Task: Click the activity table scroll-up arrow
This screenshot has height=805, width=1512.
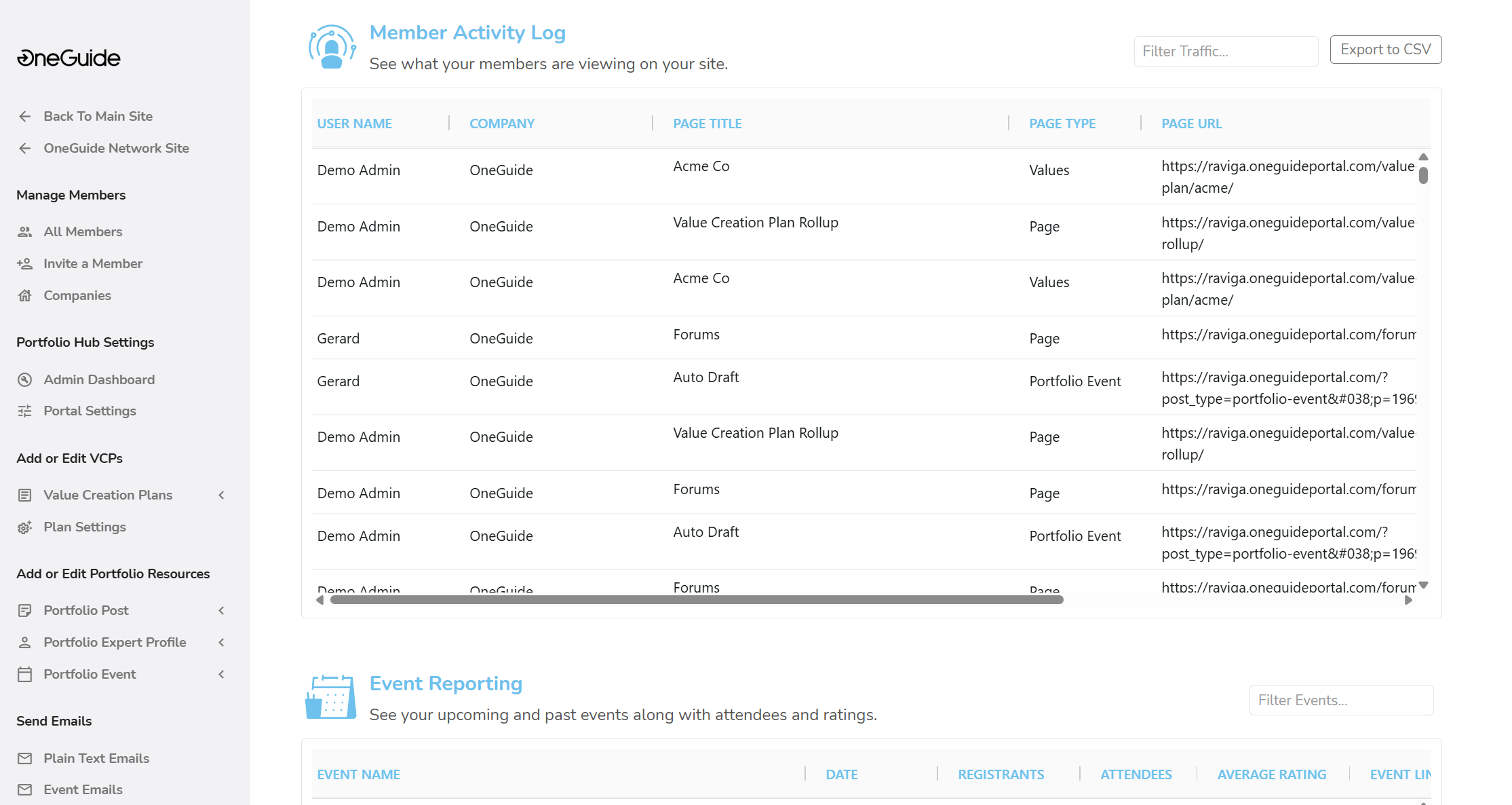Action: tap(1424, 157)
